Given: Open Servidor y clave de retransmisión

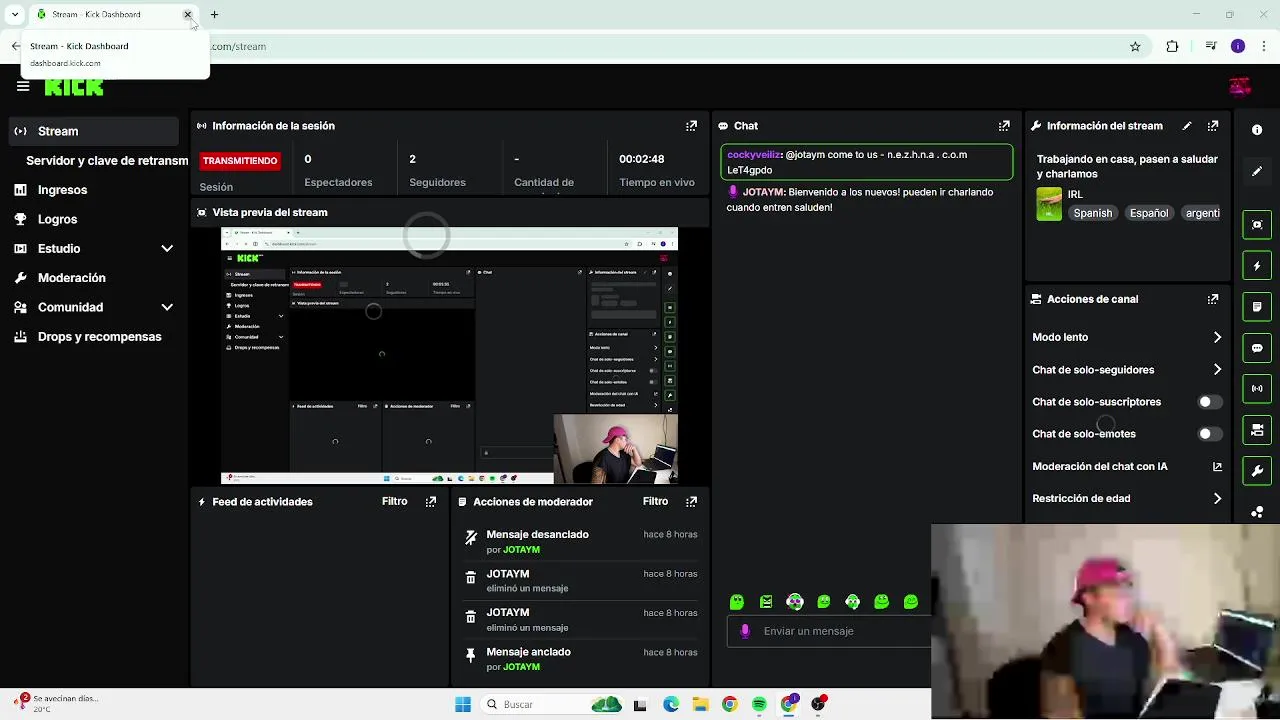Looking at the screenshot, I should (107, 161).
